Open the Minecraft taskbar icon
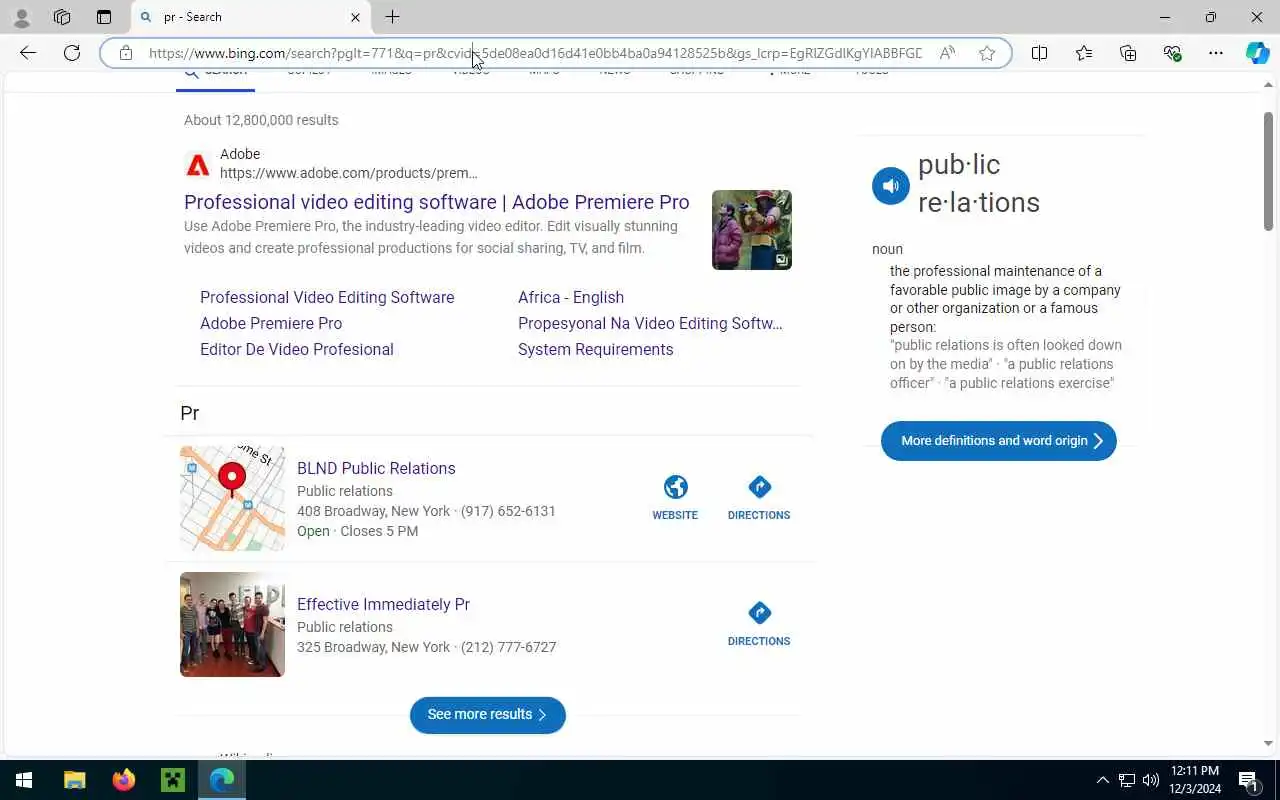Image resolution: width=1280 pixels, height=800 pixels. tap(173, 780)
